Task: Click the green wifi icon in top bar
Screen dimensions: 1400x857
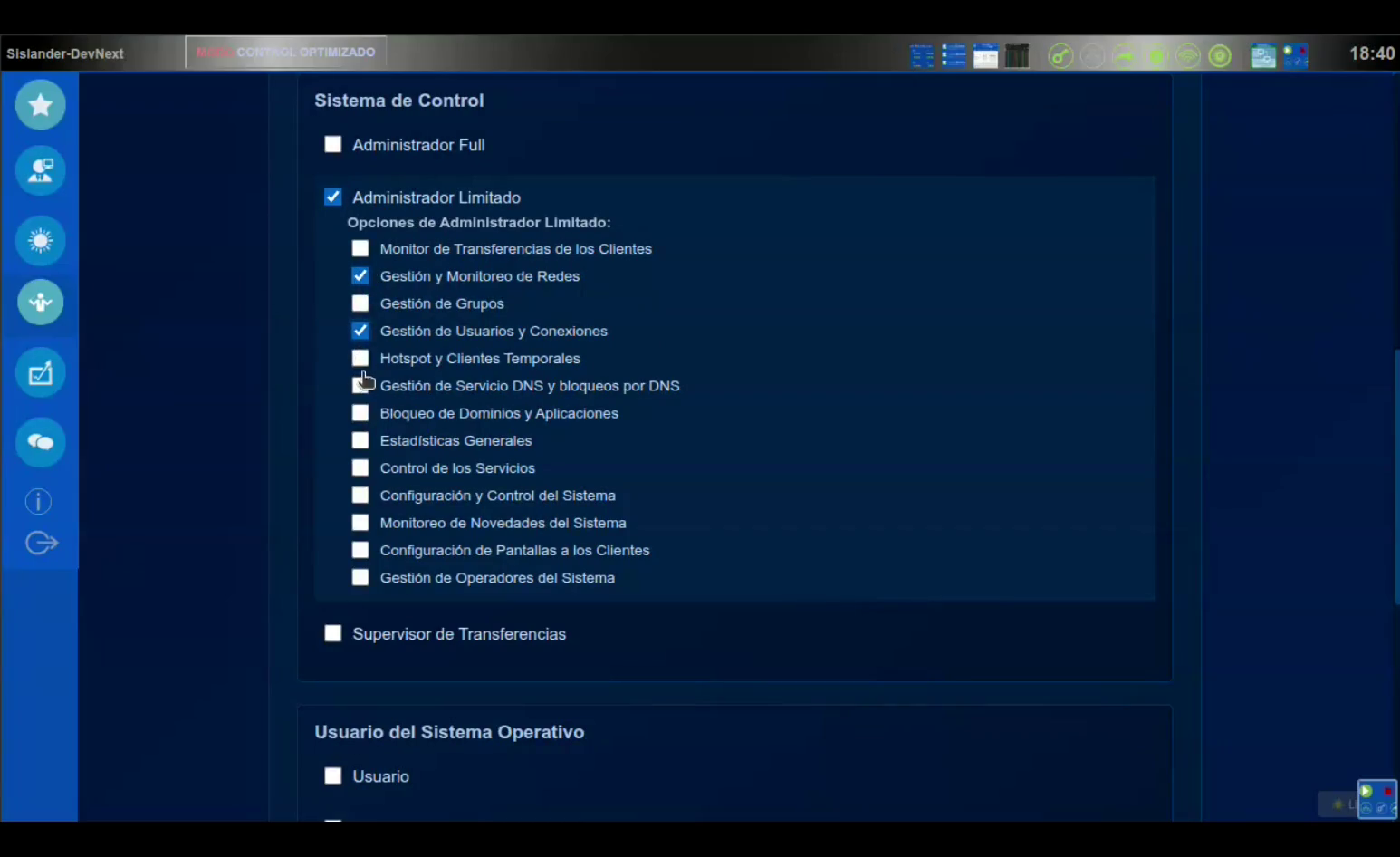Action: click(x=1188, y=56)
